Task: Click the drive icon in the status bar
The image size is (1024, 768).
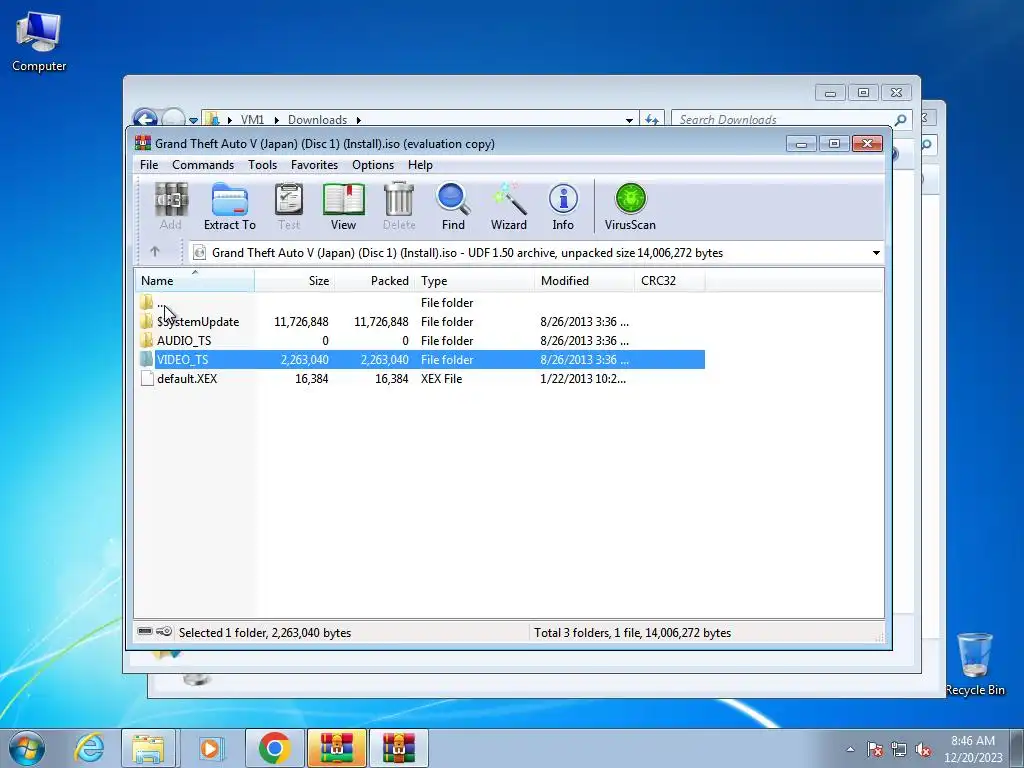Action: (145, 632)
